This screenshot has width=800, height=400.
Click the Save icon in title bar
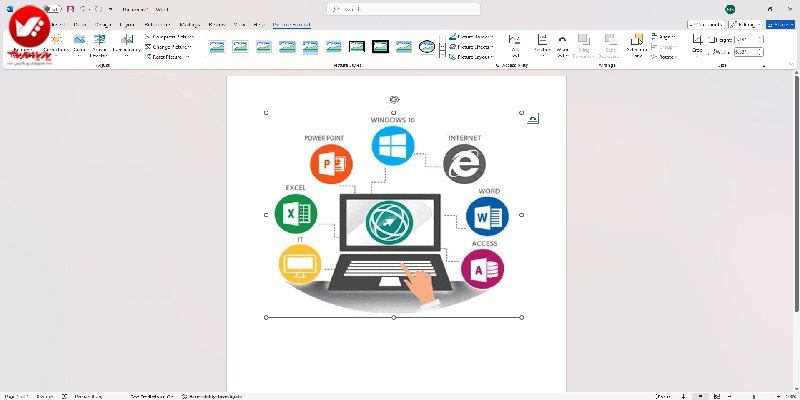(x=70, y=9)
